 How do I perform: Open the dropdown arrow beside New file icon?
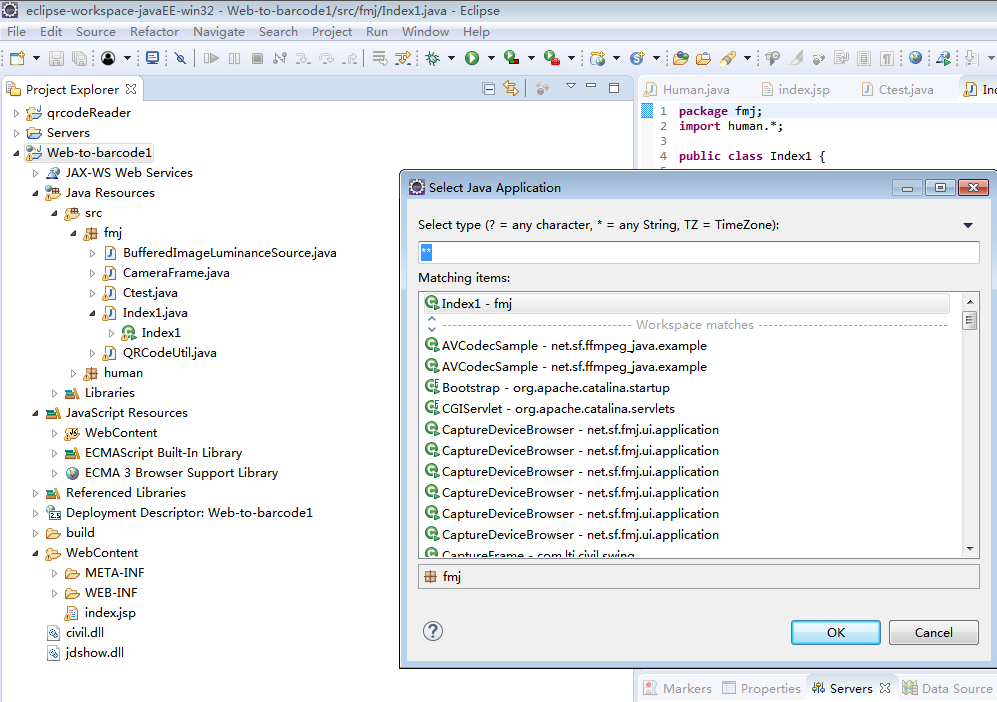[x=36, y=58]
